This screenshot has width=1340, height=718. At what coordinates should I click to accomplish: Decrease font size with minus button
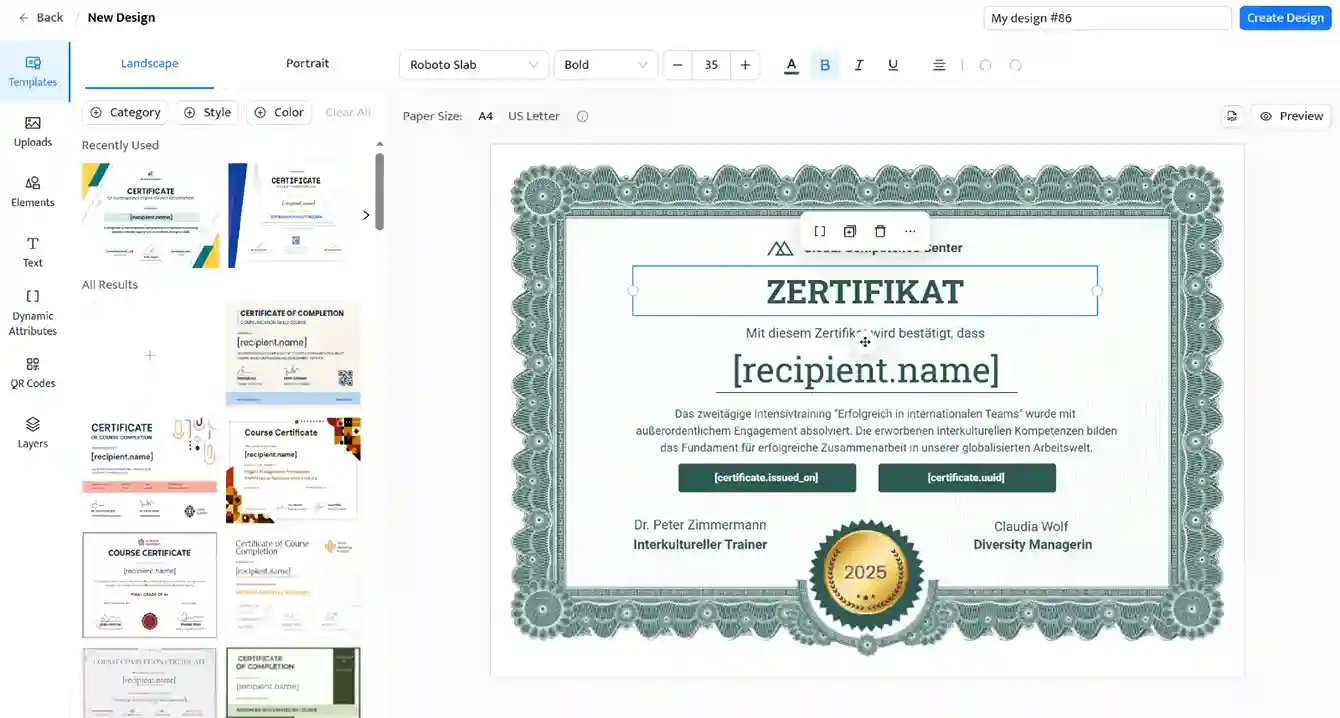[677, 65]
